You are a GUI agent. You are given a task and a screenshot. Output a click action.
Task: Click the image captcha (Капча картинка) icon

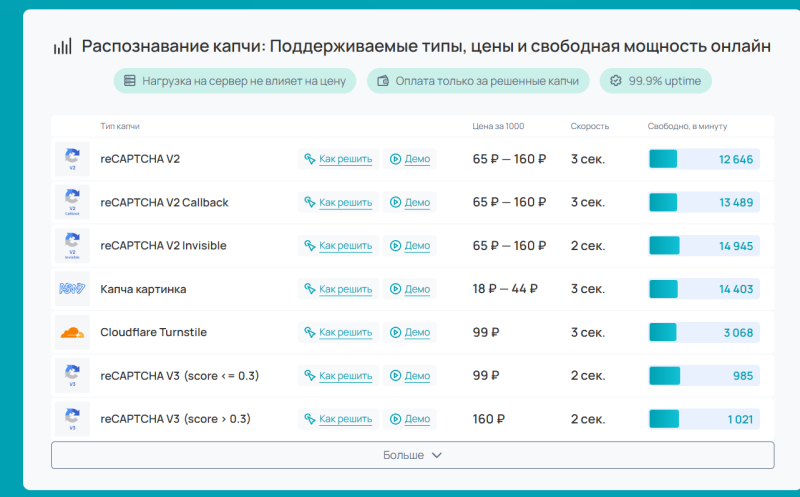(x=72, y=289)
